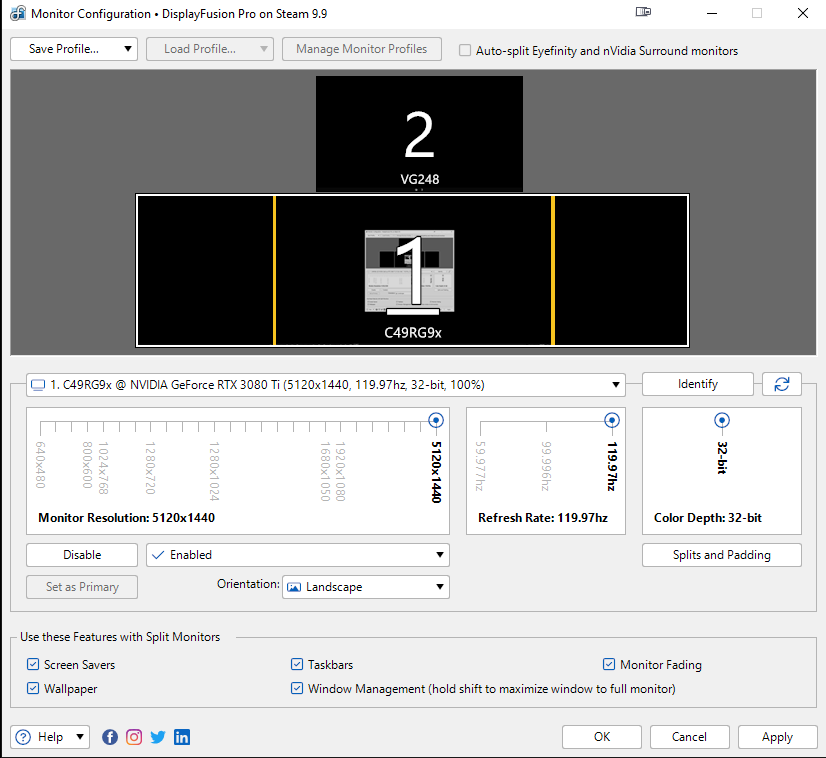
Task: Open the Enabled state dropdown
Action: pos(298,555)
